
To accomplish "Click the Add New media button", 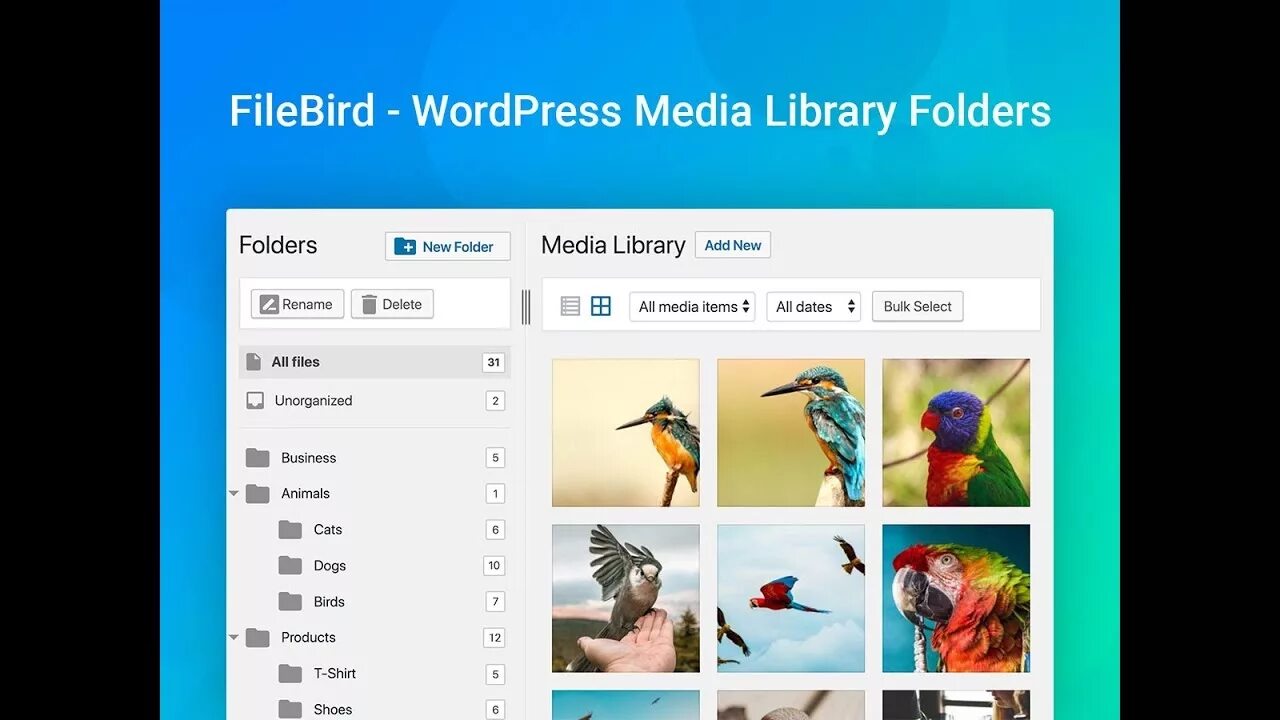I will coord(732,245).
